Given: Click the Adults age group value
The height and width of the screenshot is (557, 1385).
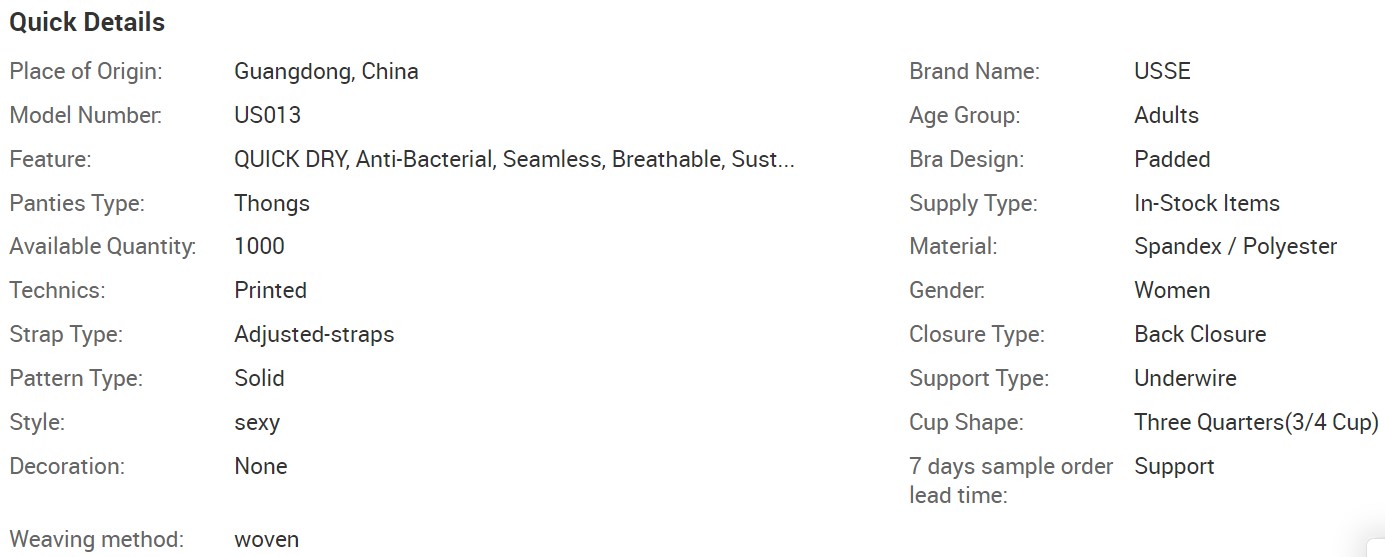Looking at the screenshot, I should [x=1166, y=116].
